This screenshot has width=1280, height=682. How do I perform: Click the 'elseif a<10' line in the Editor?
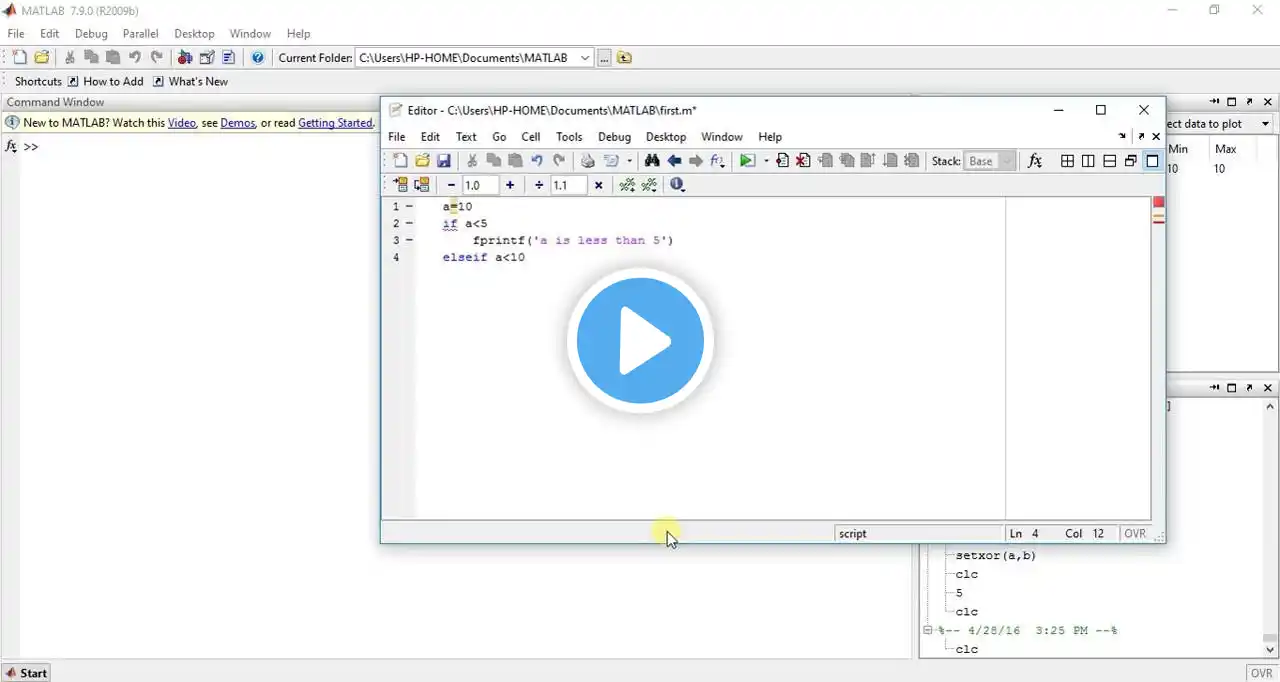click(484, 257)
